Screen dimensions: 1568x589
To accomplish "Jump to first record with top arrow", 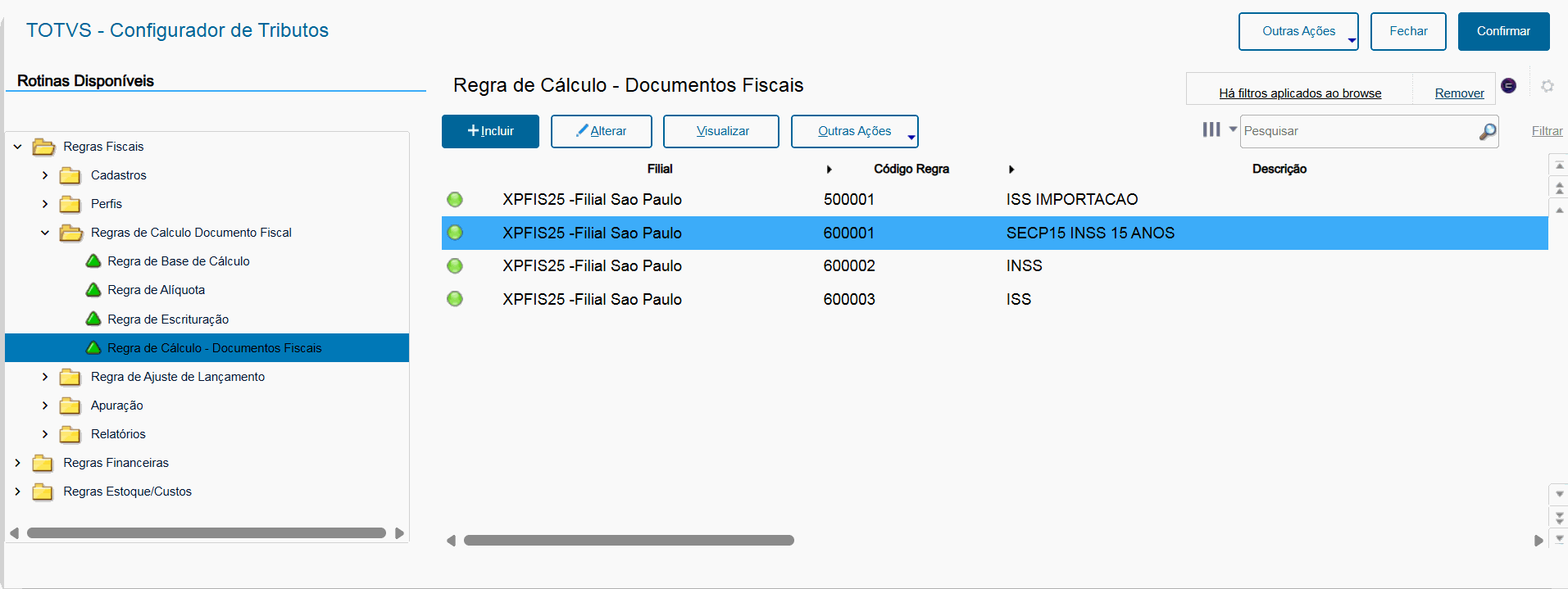I will 1559,165.
